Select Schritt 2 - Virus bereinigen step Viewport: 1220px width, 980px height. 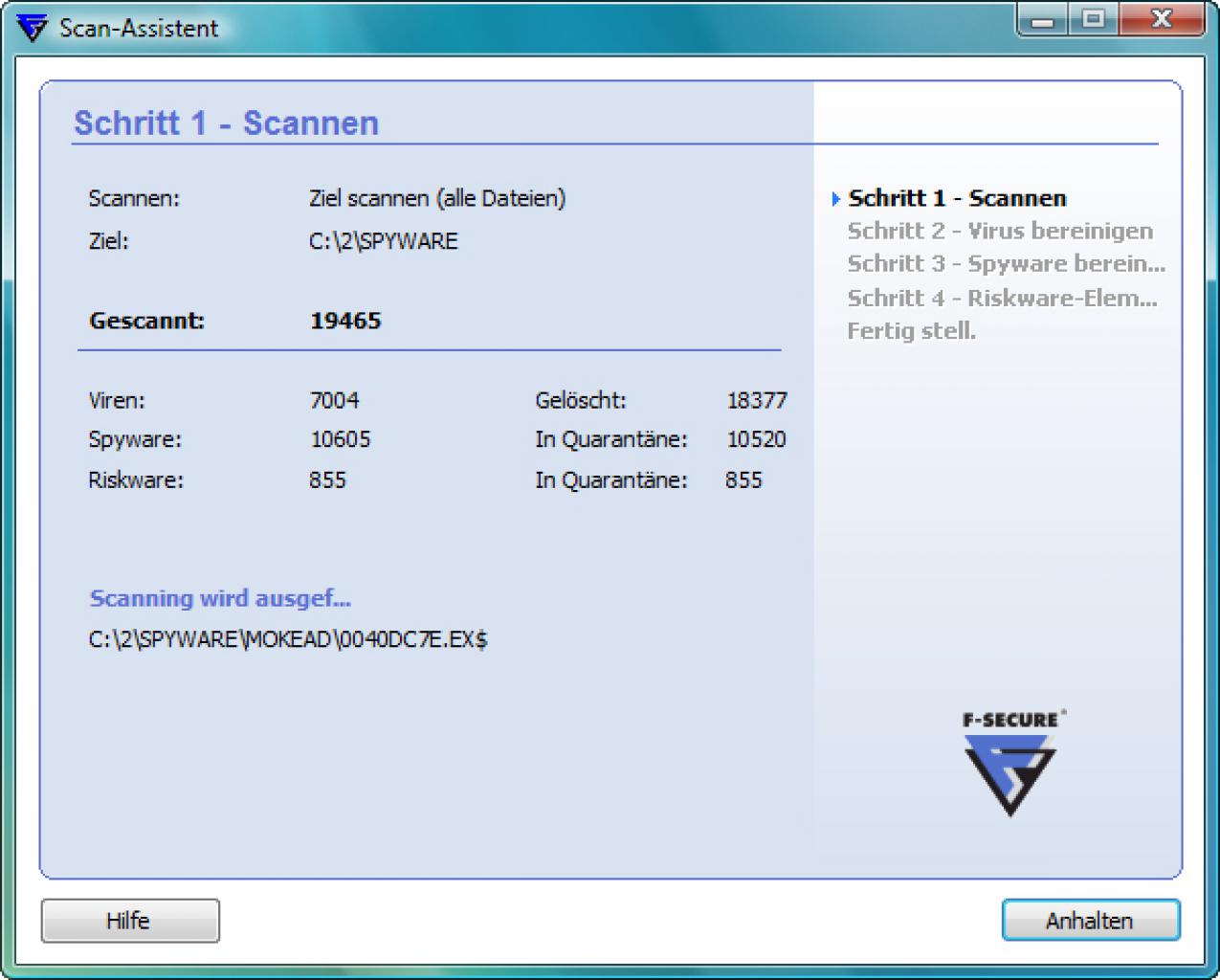[1000, 231]
